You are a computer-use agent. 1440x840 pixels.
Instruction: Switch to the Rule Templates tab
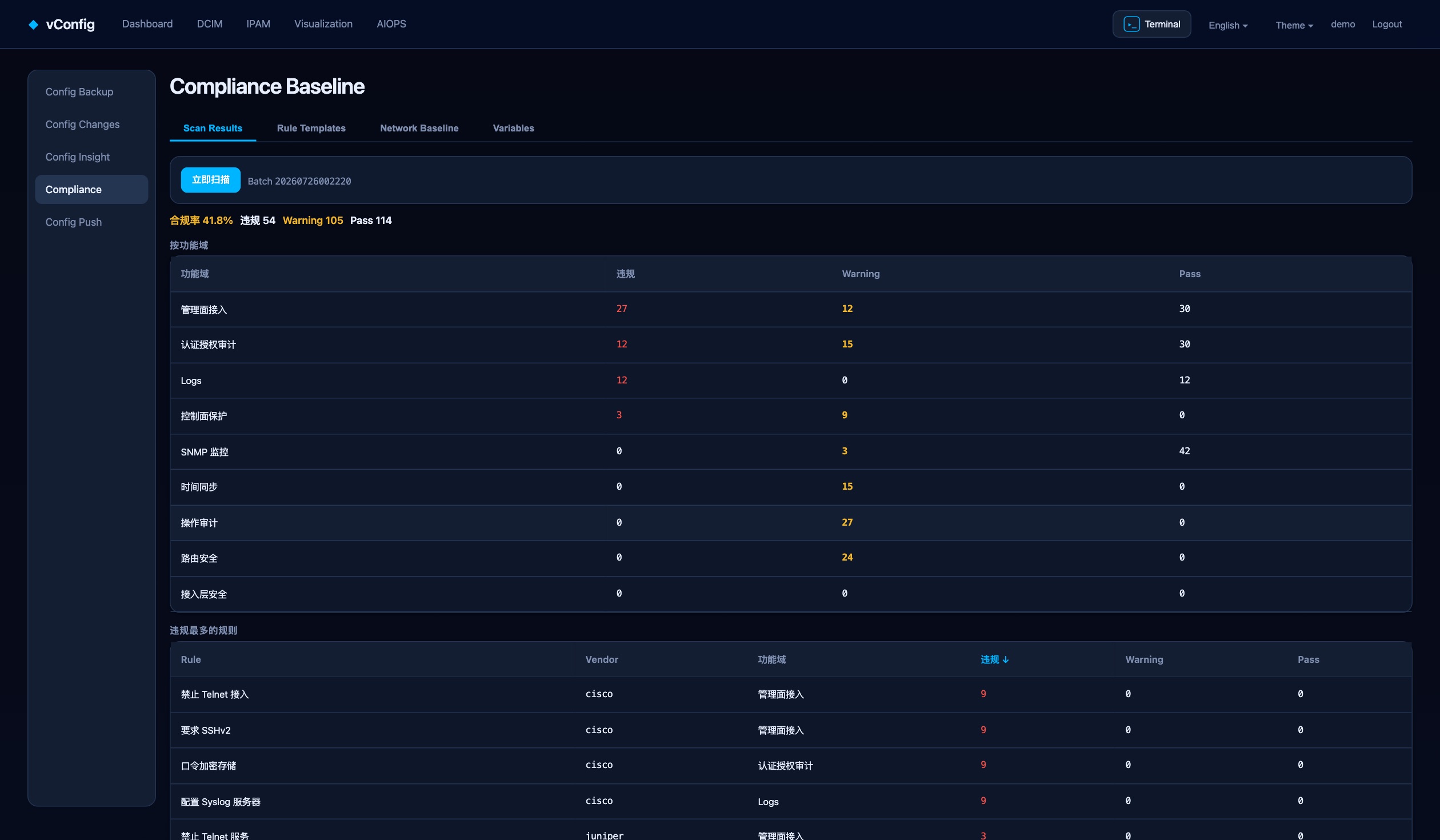(311, 128)
